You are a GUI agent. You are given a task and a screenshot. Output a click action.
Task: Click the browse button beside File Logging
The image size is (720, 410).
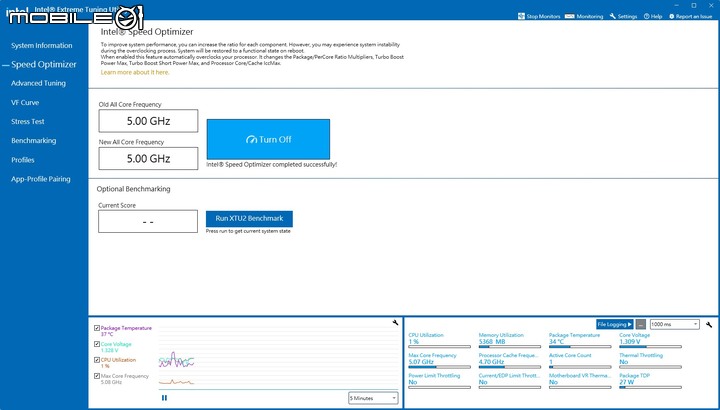[641, 324]
